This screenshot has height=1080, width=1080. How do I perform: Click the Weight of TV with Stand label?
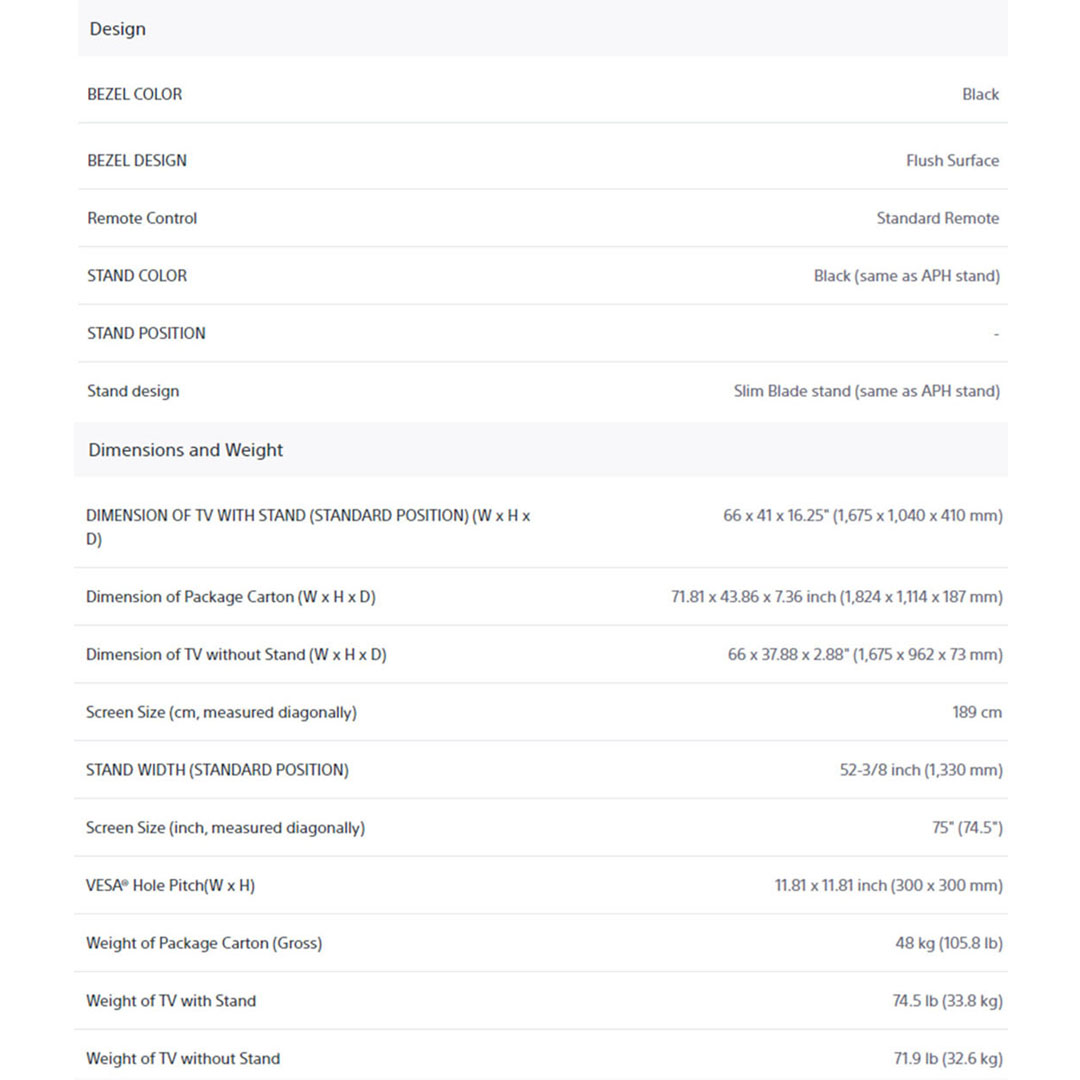tap(171, 1001)
